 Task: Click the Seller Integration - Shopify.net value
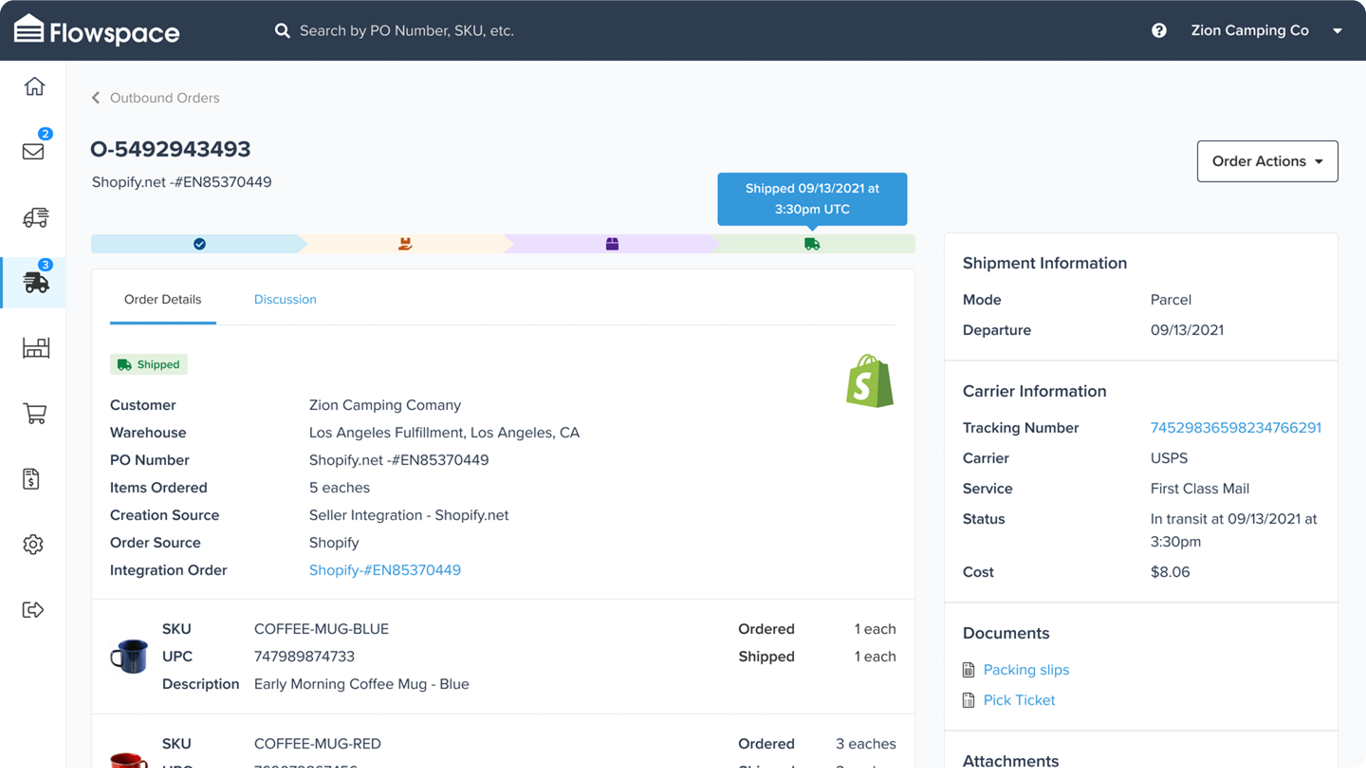pos(409,515)
